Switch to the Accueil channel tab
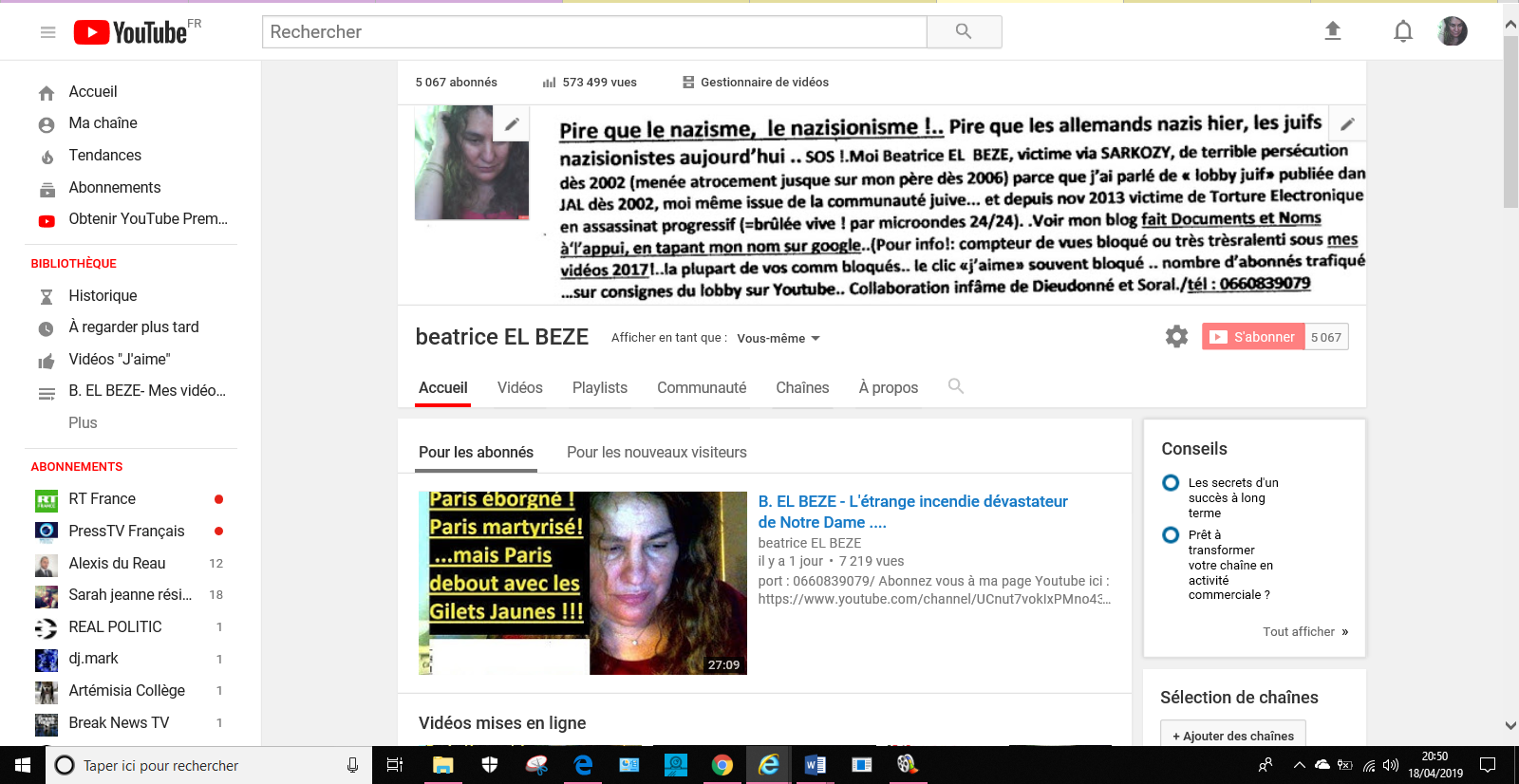The height and width of the screenshot is (784, 1519). click(x=442, y=387)
